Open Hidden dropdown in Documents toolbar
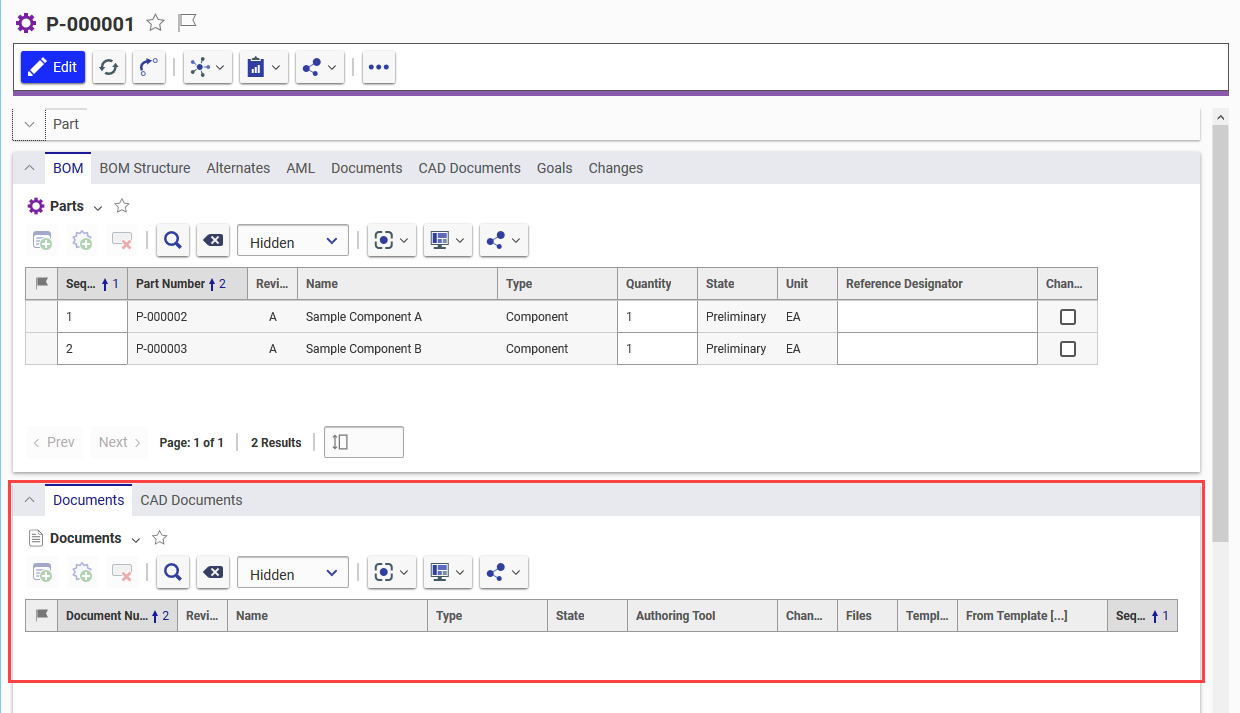Image resolution: width=1240 pixels, height=713 pixels. tap(293, 573)
